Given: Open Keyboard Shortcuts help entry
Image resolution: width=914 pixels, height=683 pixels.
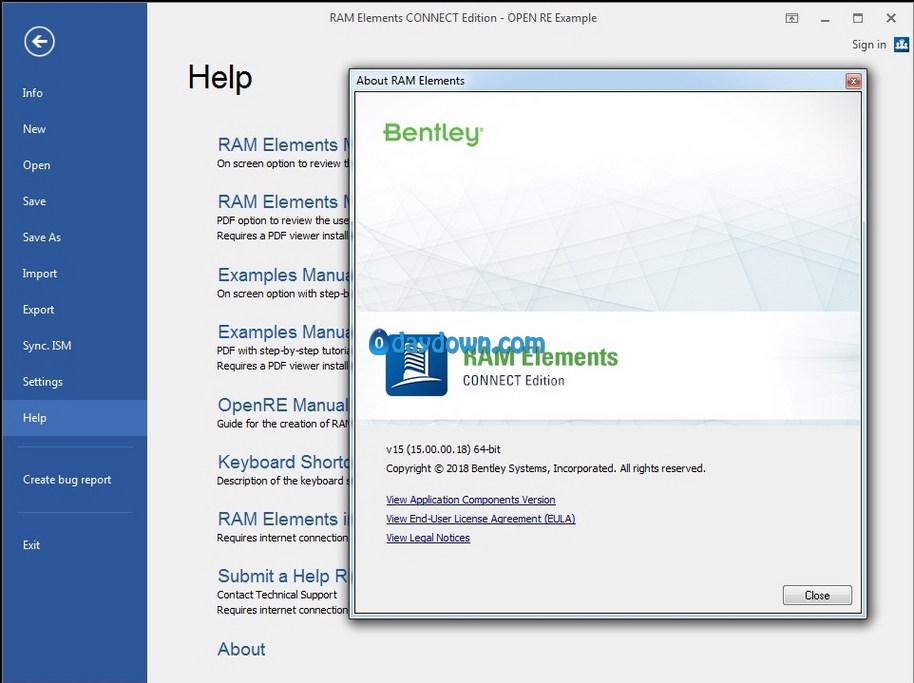Looking at the screenshot, I should [283, 462].
